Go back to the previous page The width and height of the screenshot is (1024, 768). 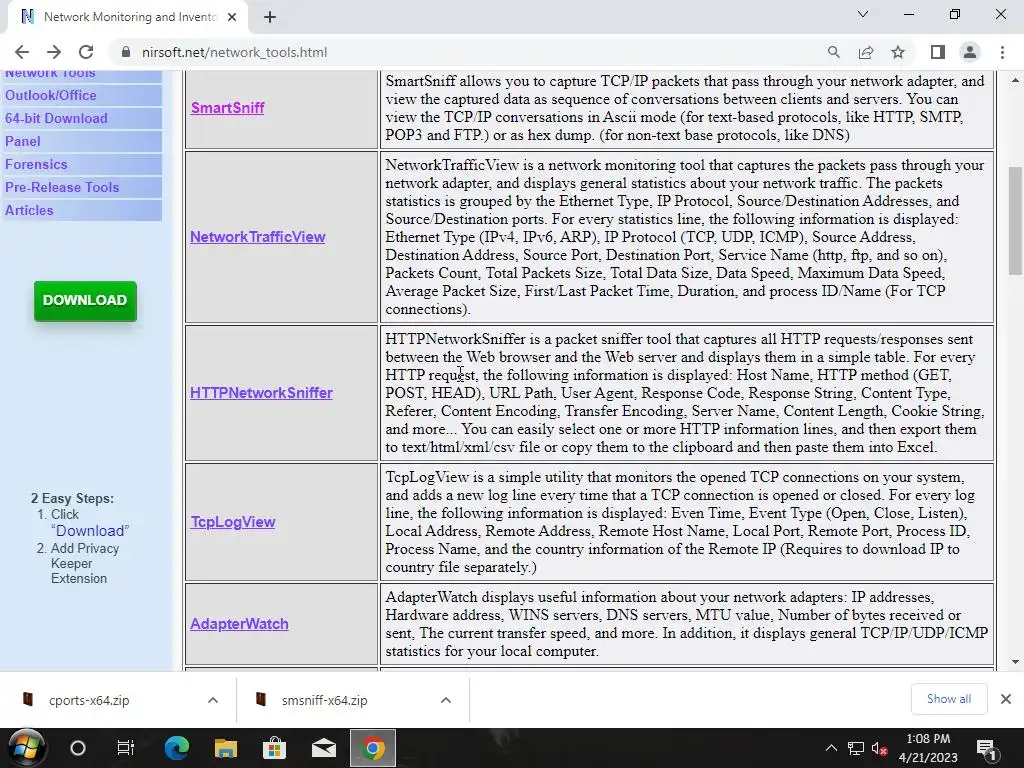pos(22,52)
